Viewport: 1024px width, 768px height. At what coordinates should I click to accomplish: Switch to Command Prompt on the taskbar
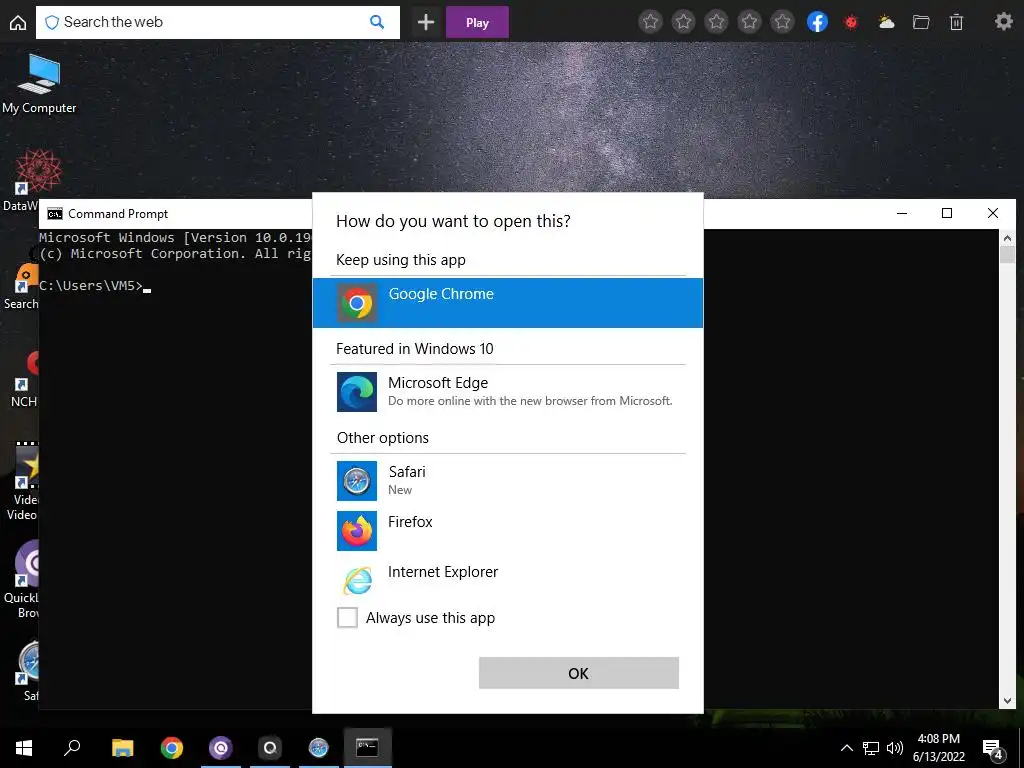(x=367, y=748)
